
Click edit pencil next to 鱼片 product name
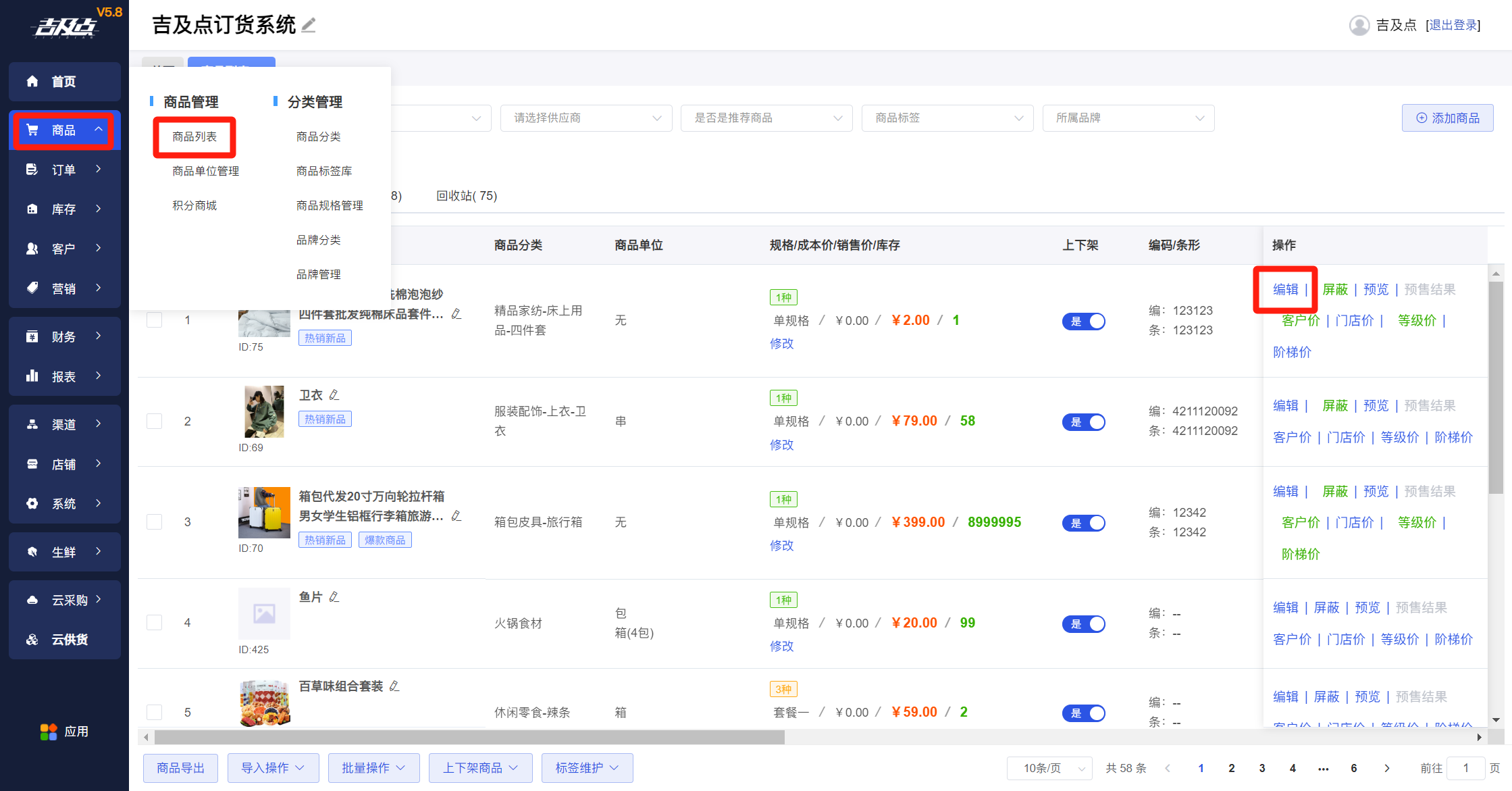[334, 597]
